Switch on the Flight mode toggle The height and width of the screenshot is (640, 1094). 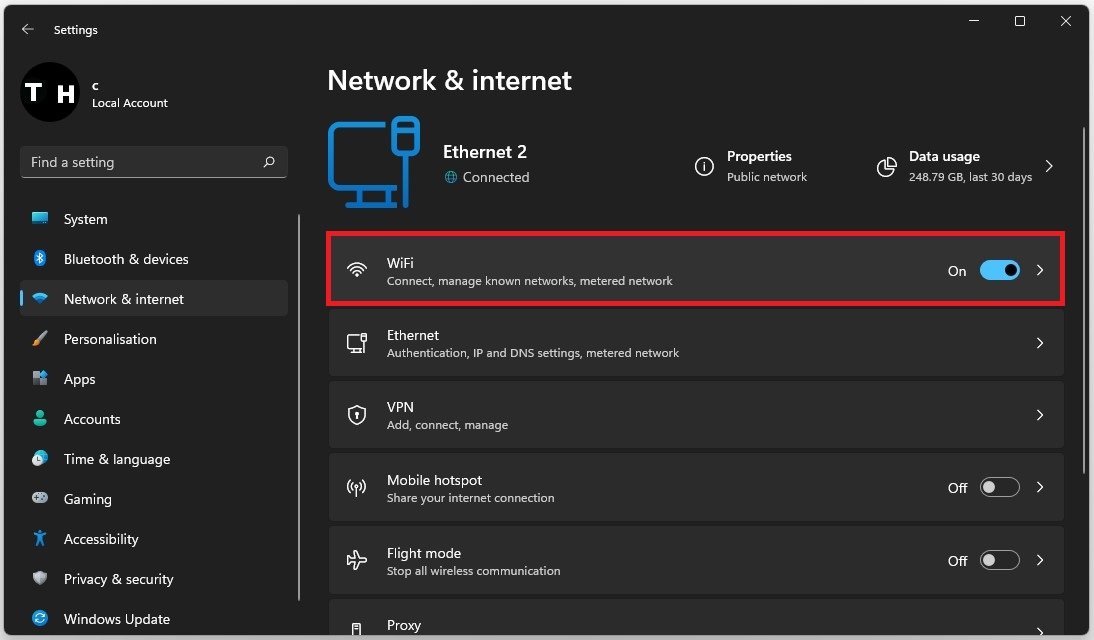(999, 561)
